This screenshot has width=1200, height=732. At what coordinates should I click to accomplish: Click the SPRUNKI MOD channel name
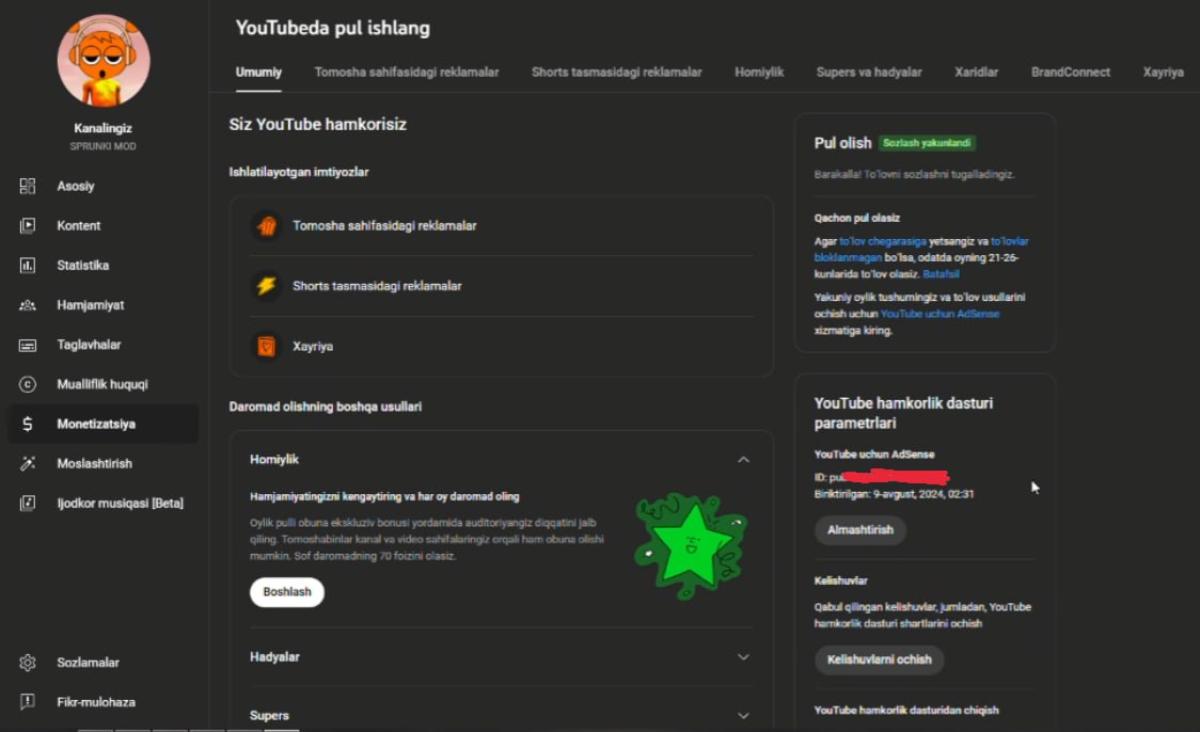click(103, 147)
